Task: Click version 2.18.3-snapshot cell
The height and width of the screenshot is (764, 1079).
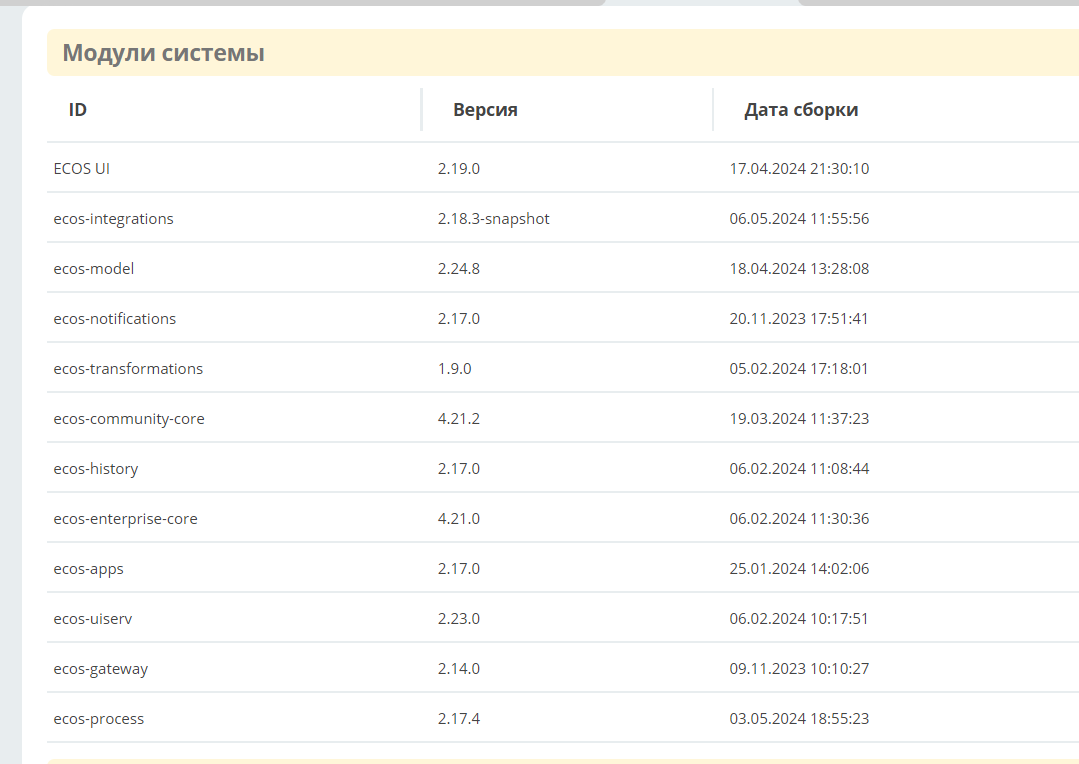Action: 493,219
